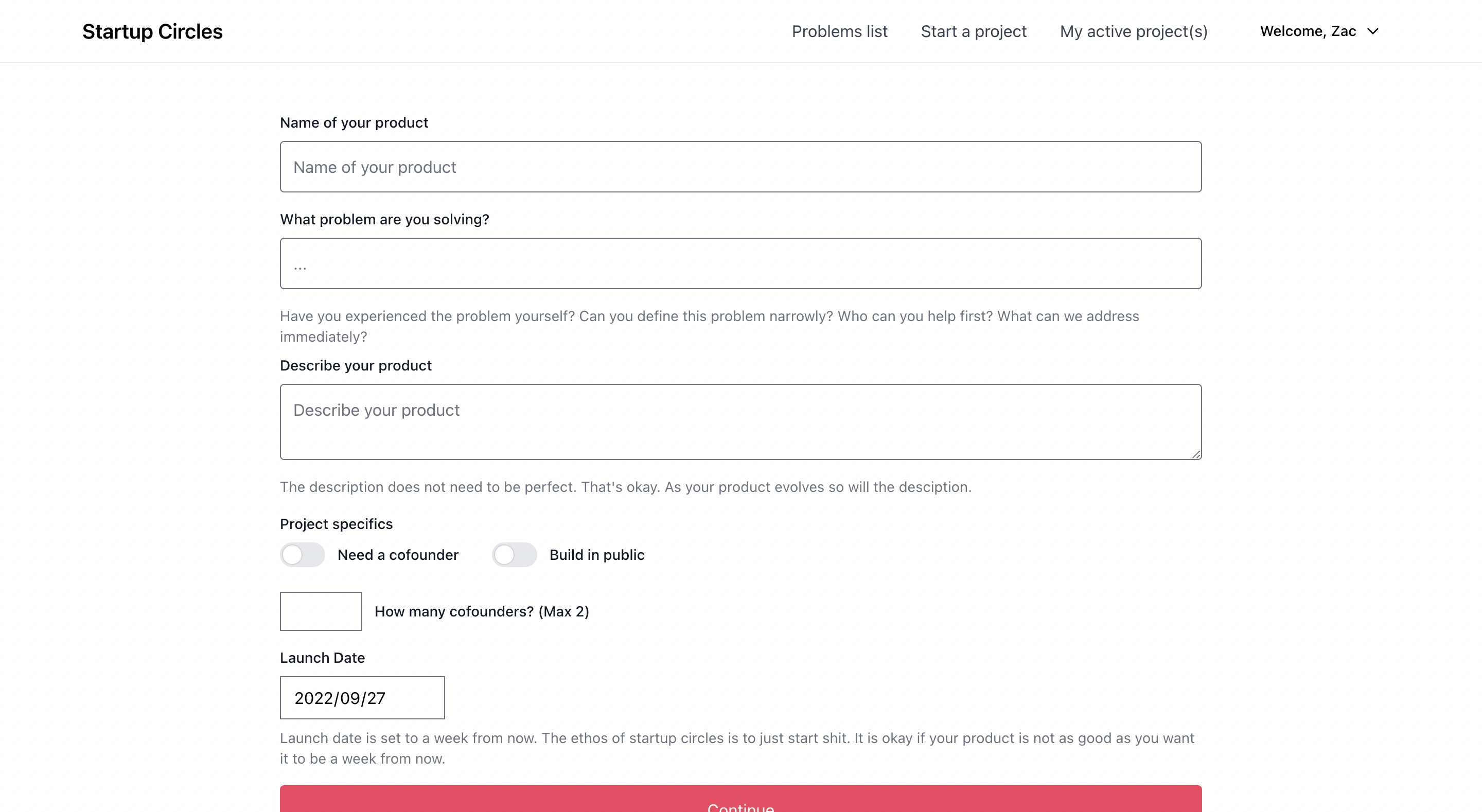Click the problem you are solving field

coord(740,263)
